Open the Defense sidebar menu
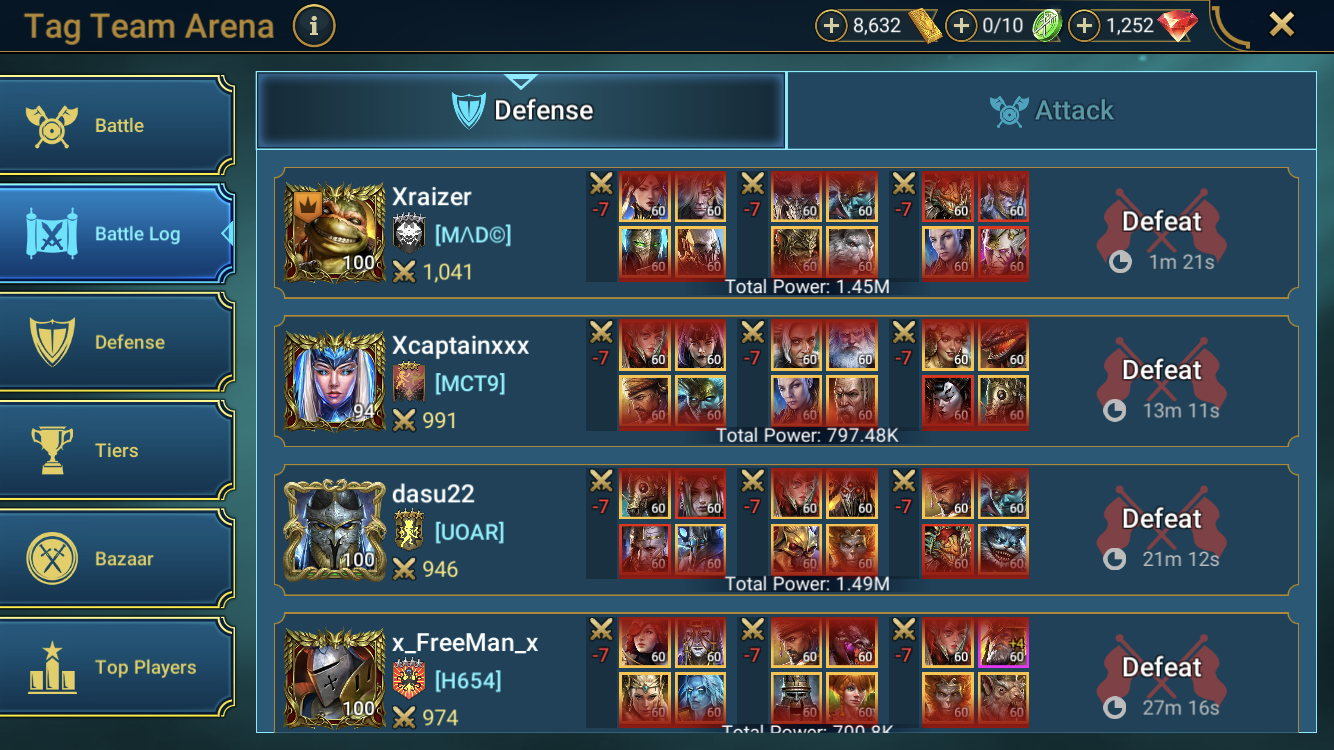Image resolution: width=1334 pixels, height=750 pixels. (x=116, y=342)
